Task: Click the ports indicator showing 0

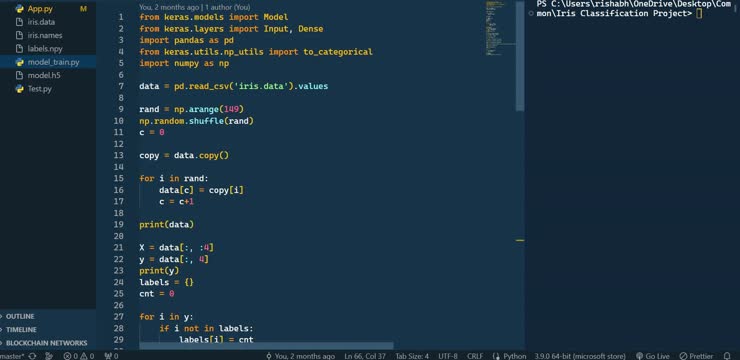Action: coord(112,356)
